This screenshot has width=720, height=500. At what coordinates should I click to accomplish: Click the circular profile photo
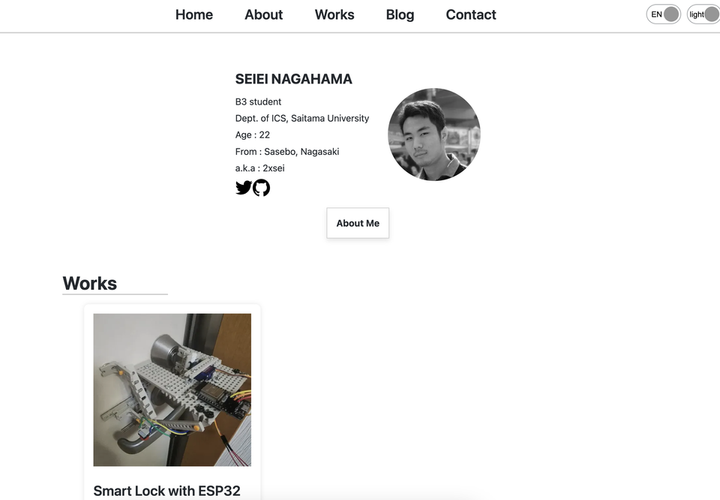434,134
